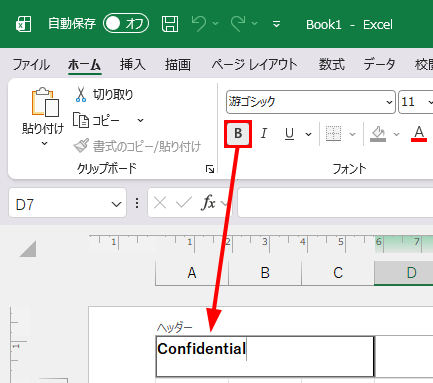Click the Save floppy disk icon

coord(170,24)
